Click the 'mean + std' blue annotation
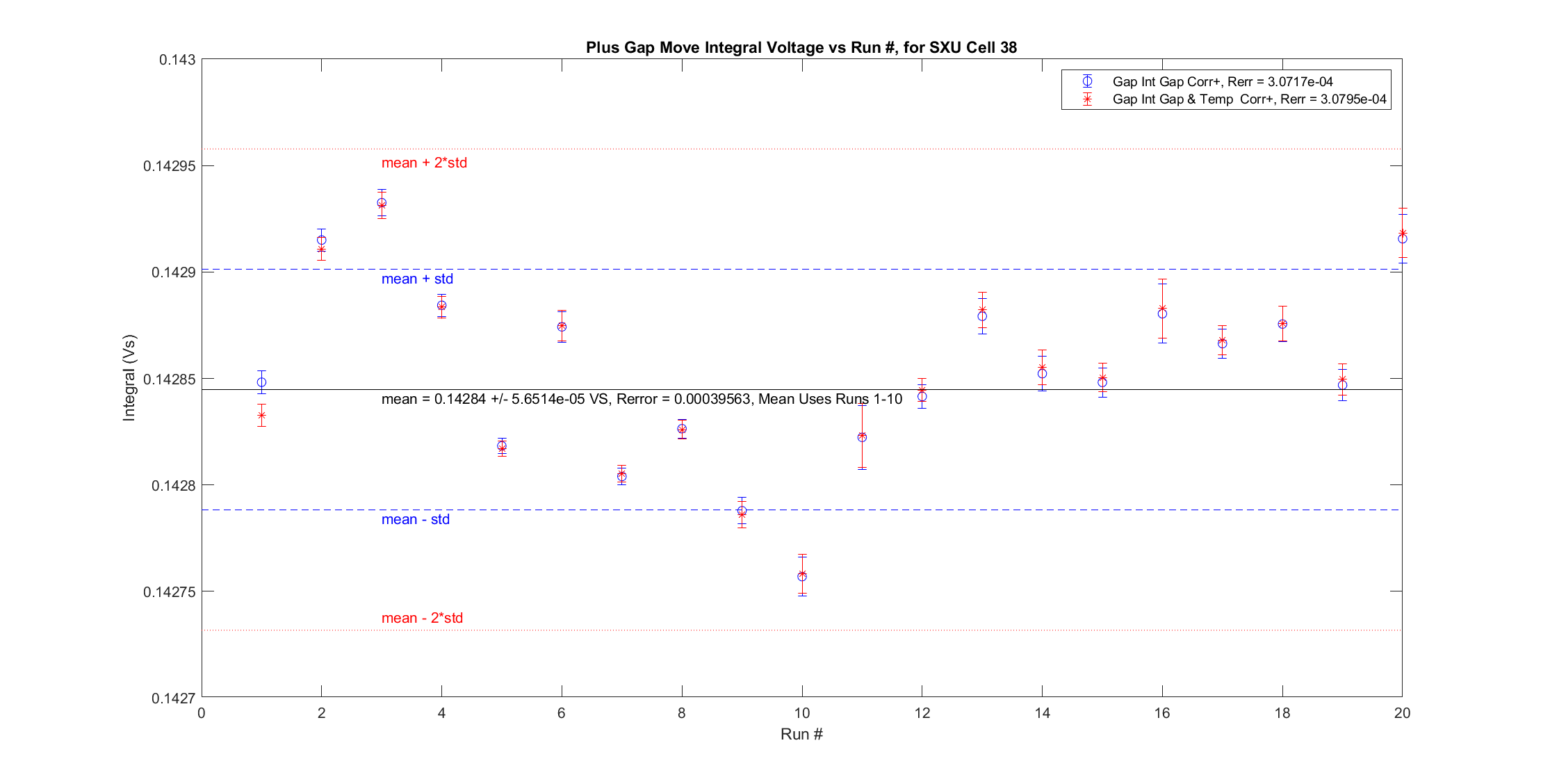Viewport: 1550px width, 784px height. click(x=417, y=279)
